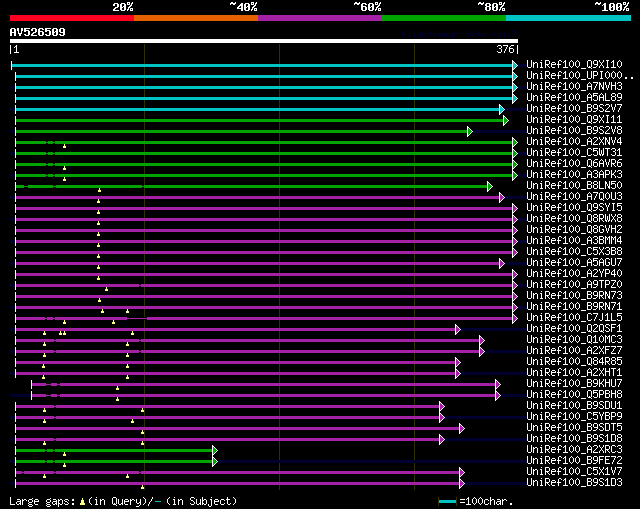The image size is (640, 509).
Task: Click the green ~80% identity legend segment
Action: coord(444,18)
